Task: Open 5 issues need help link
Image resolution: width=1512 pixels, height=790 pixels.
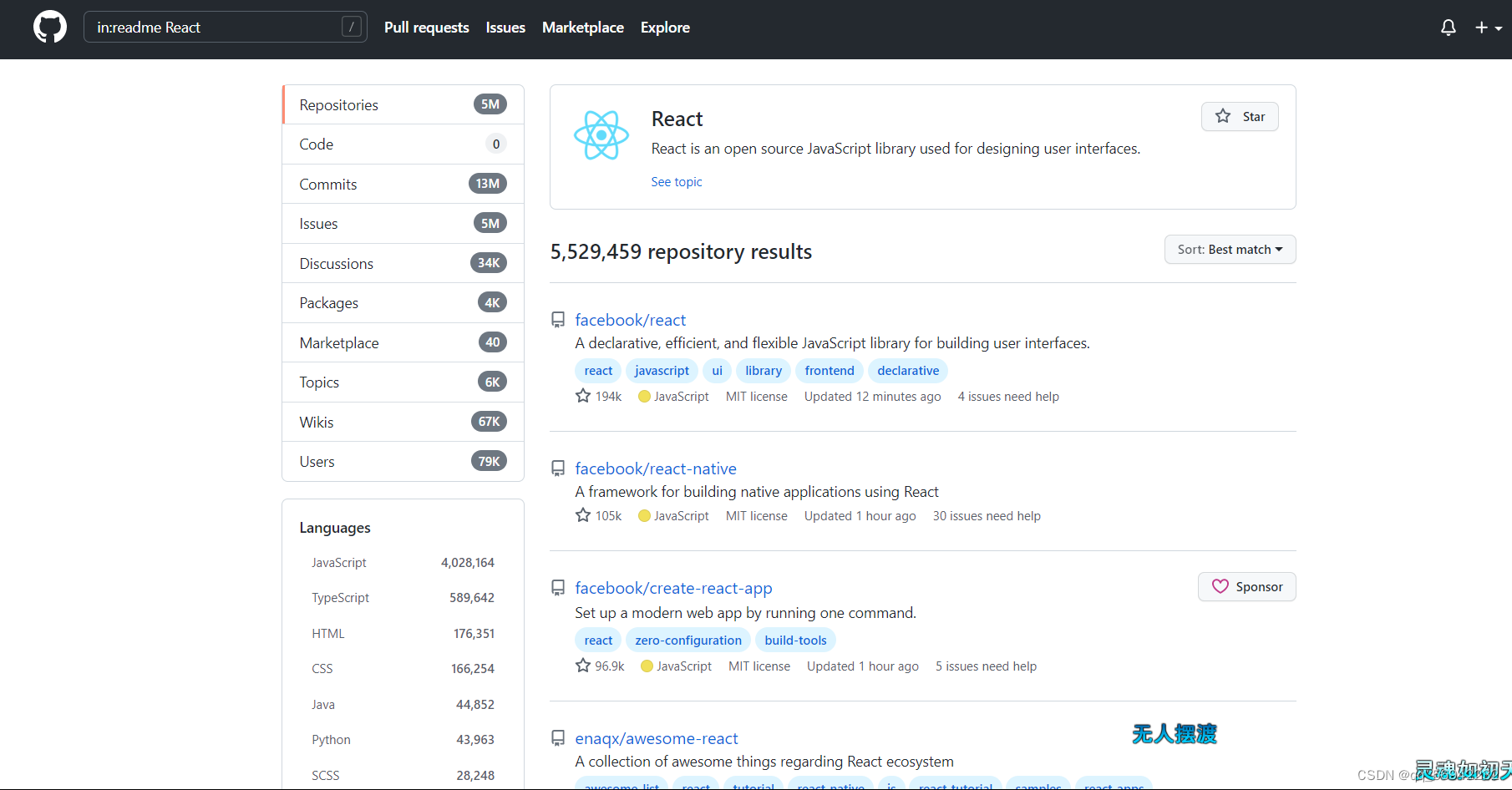Action: (986, 666)
